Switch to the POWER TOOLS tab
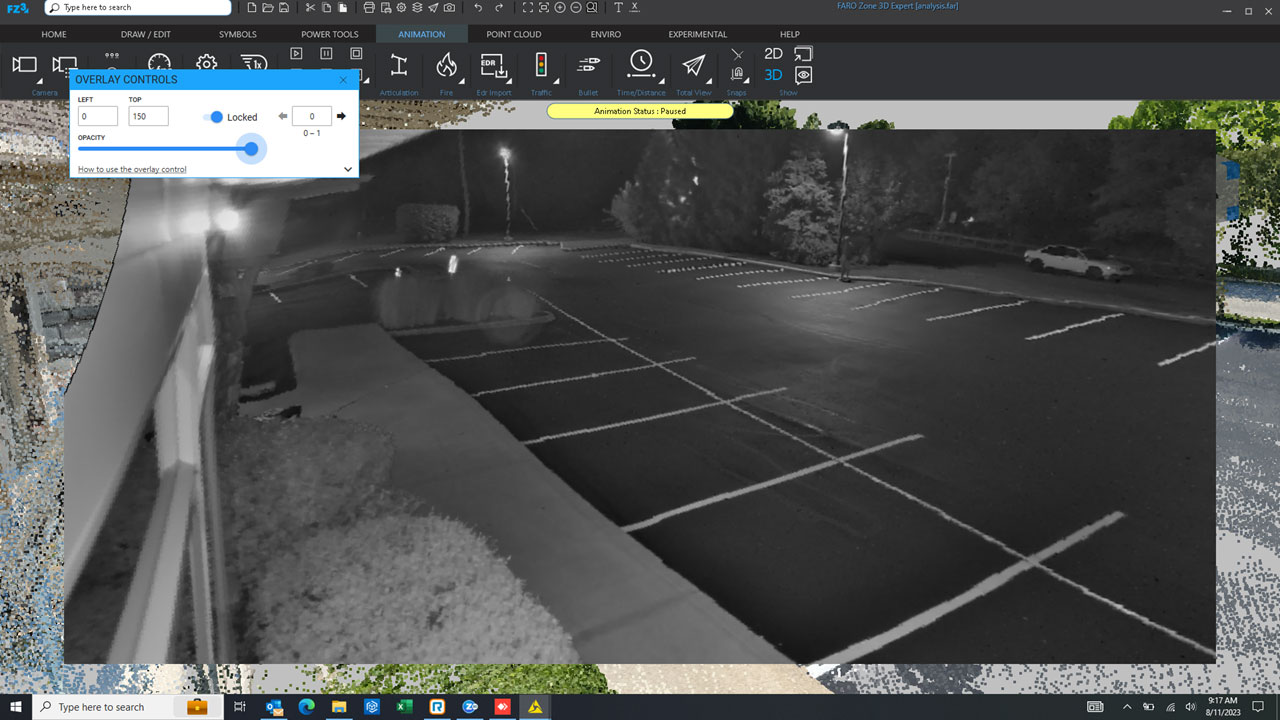The height and width of the screenshot is (720, 1280). point(330,34)
